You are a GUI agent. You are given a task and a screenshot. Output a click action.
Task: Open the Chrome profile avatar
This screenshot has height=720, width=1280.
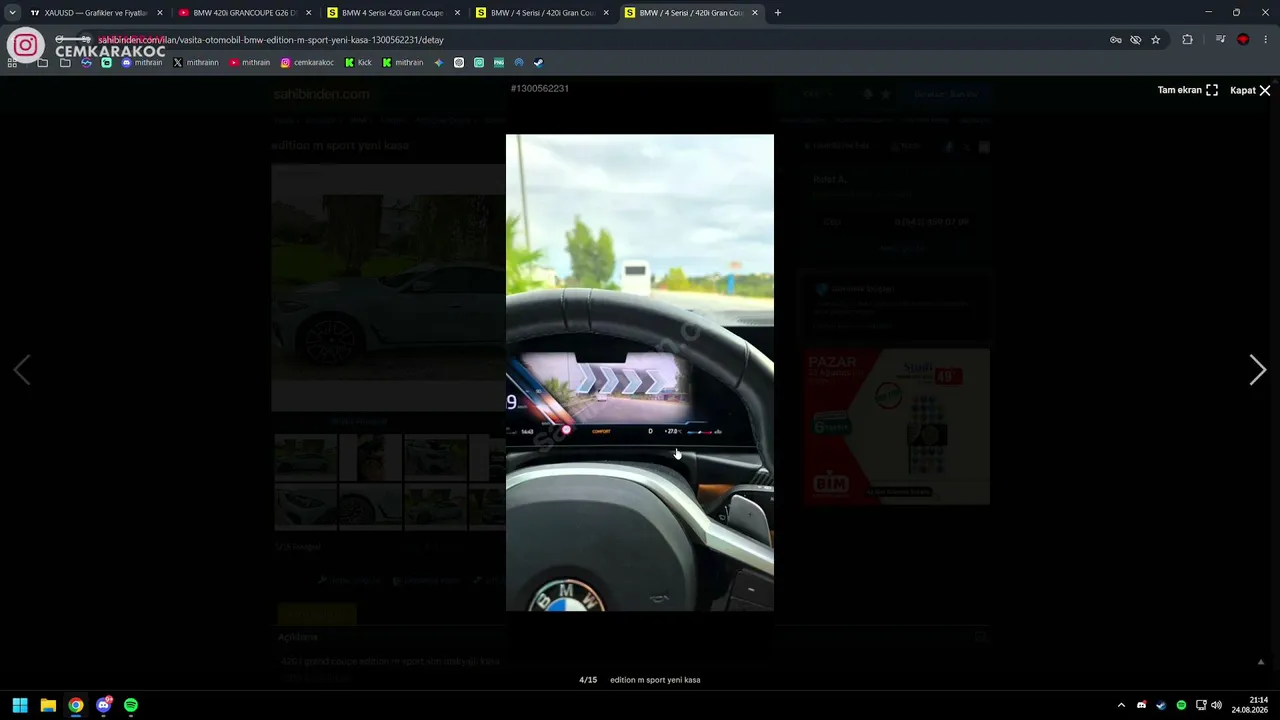[1243, 40]
